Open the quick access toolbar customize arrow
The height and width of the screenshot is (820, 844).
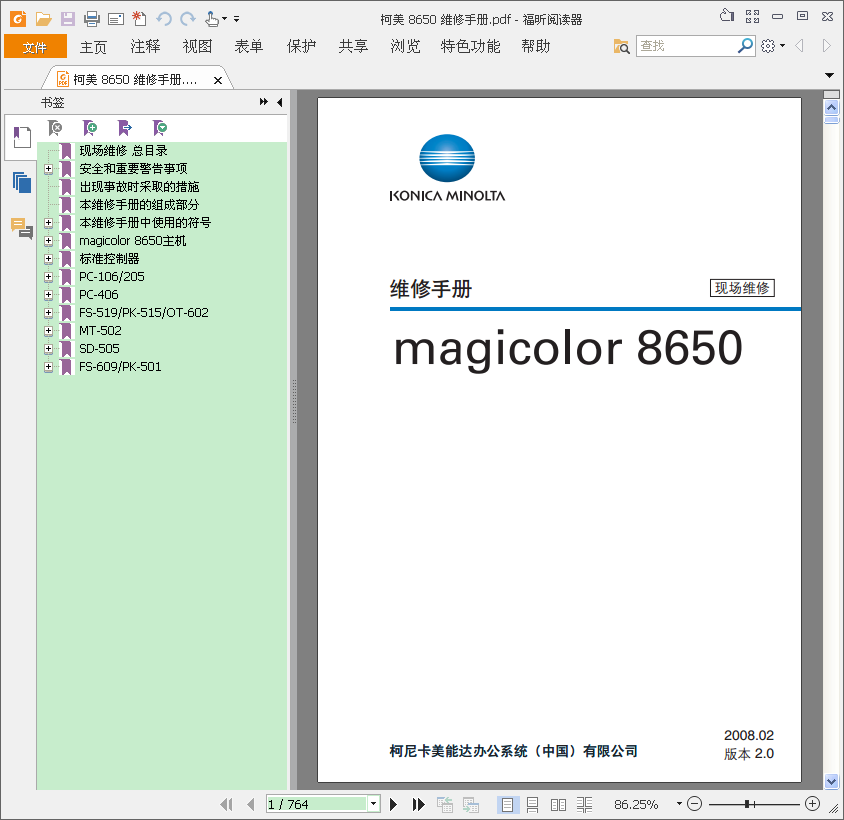point(236,19)
